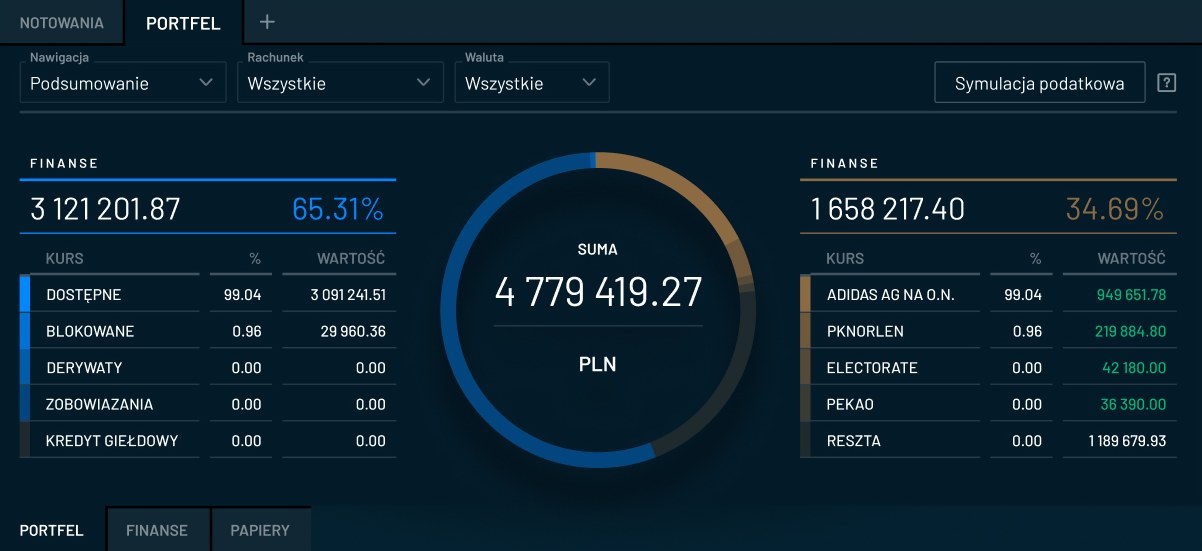
Task: Click the ADIDAS AG brown color marker
Action: (805, 295)
